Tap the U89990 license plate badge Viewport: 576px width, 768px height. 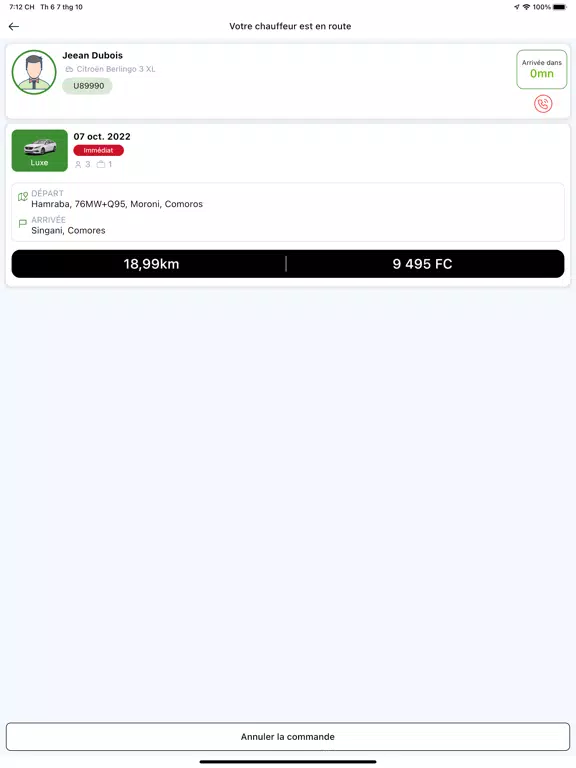87,86
